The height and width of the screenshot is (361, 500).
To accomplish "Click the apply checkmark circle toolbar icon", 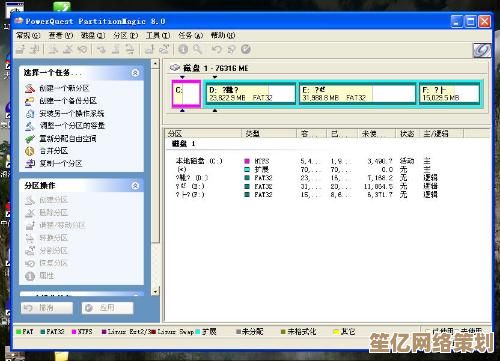I will (246, 49).
